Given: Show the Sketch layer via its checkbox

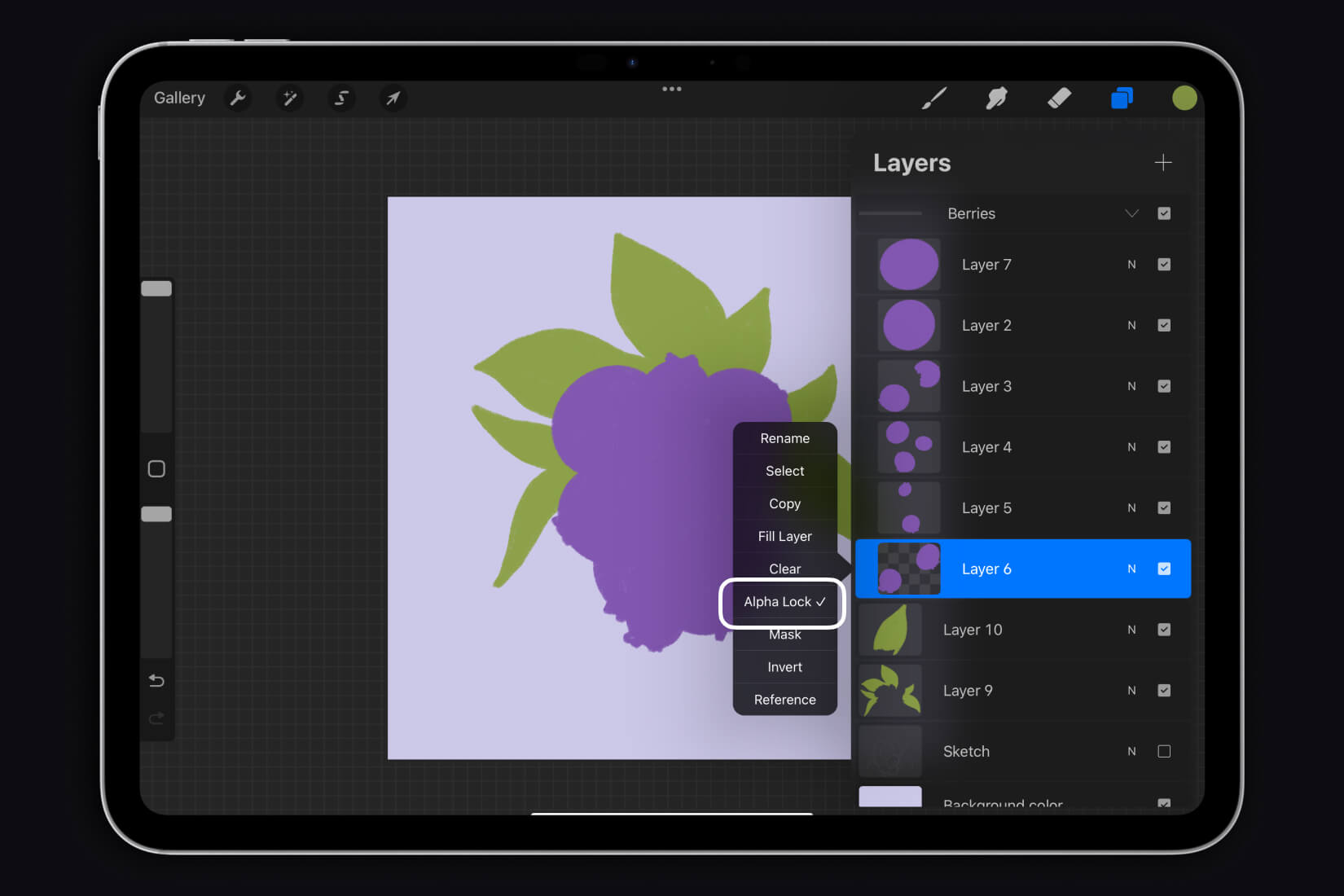Looking at the screenshot, I should pos(1164,751).
